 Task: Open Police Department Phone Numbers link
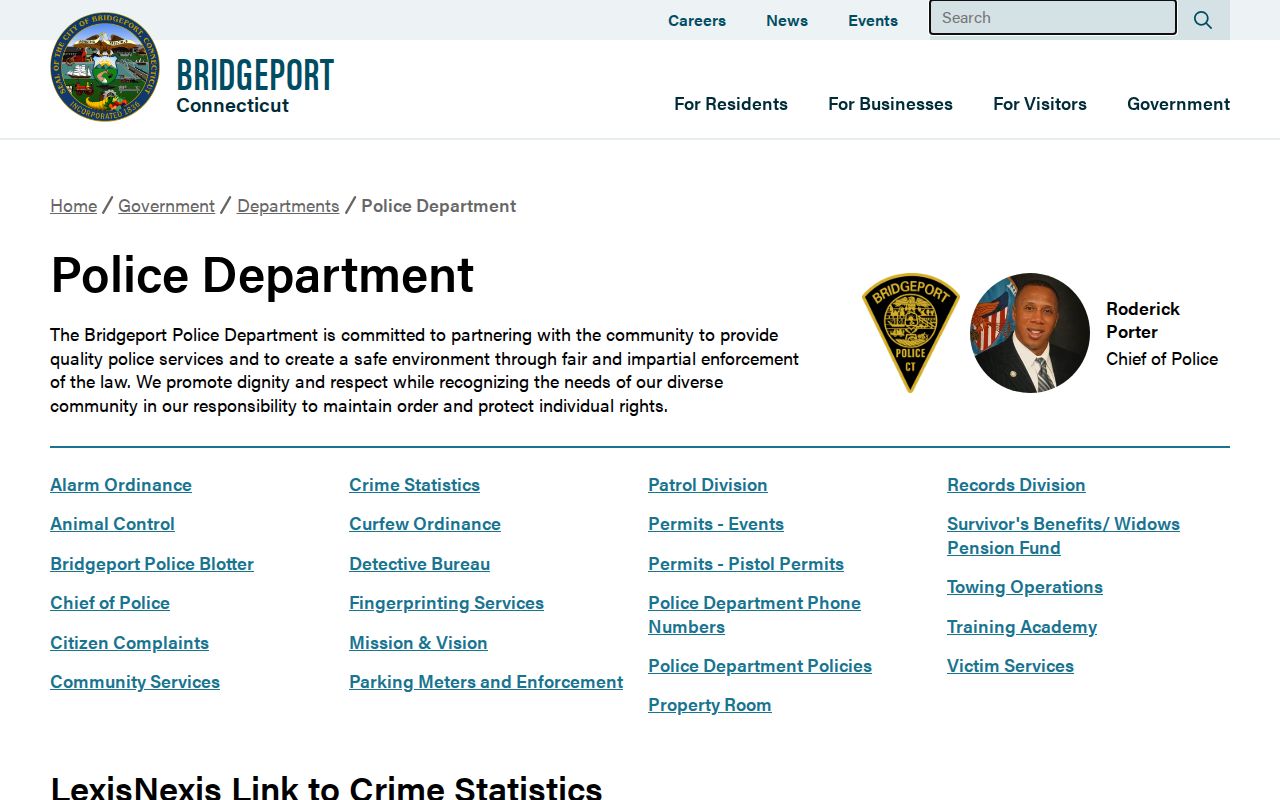(754, 615)
